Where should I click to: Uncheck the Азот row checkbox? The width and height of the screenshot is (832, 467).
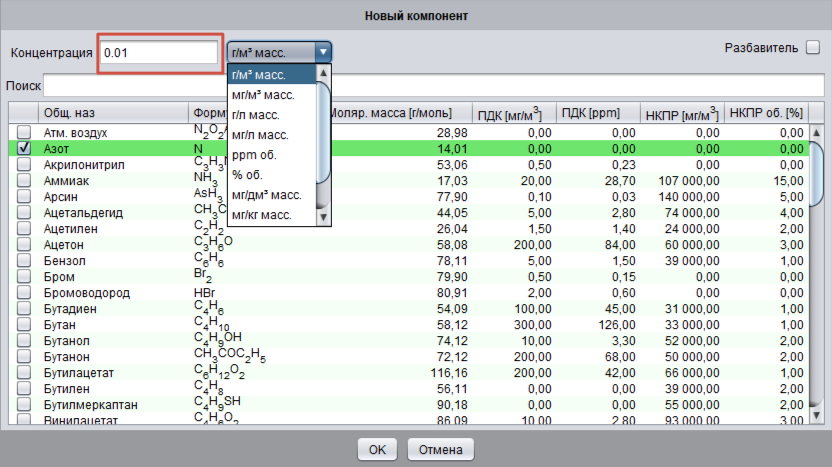[x=24, y=148]
